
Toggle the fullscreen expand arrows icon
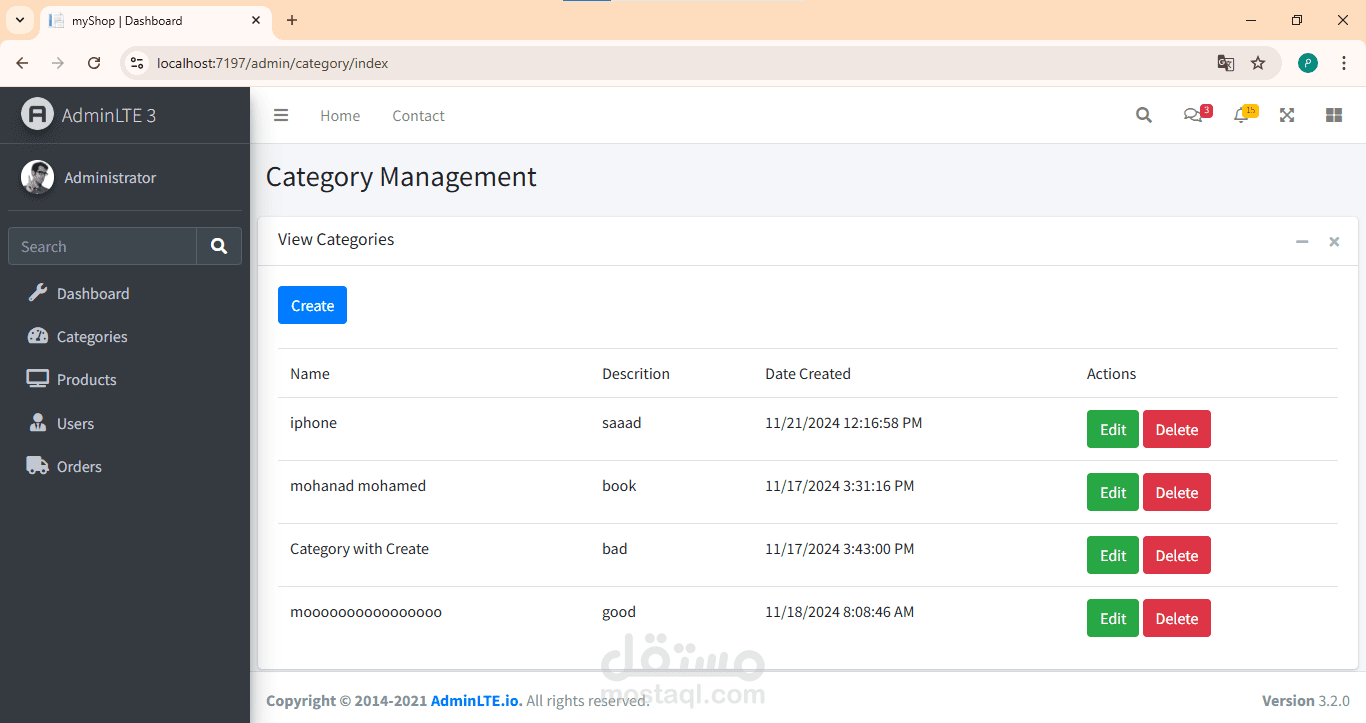[x=1287, y=115]
